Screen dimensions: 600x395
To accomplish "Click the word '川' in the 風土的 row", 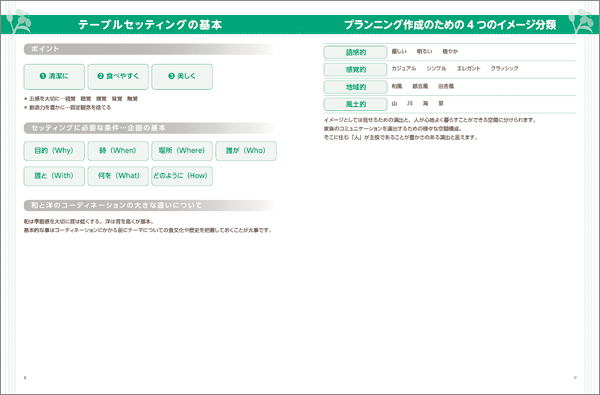I will 410,104.
